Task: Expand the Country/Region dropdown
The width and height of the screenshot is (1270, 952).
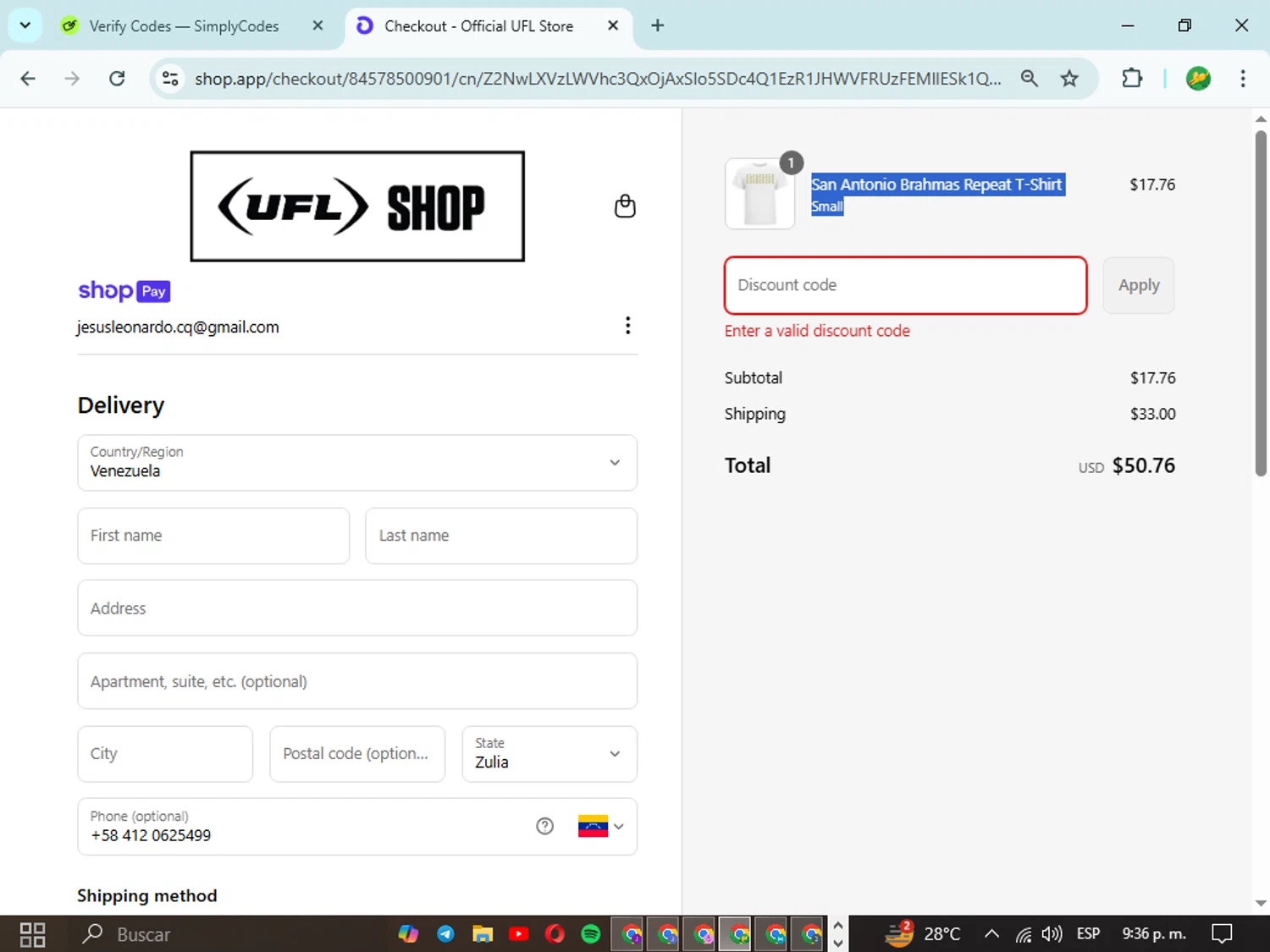Action: click(x=357, y=463)
